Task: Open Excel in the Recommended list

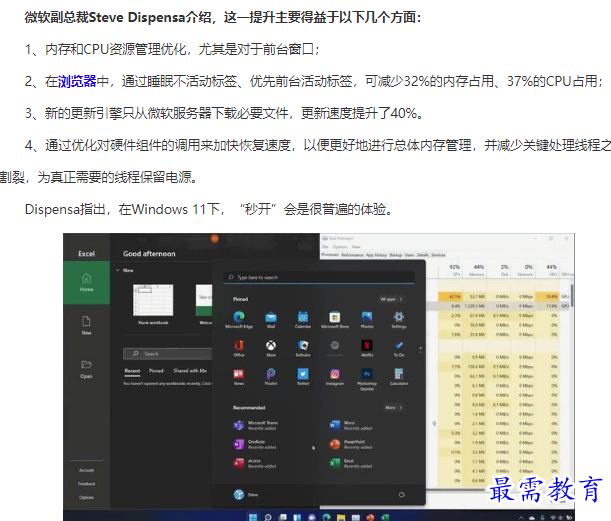Action: click(x=350, y=463)
